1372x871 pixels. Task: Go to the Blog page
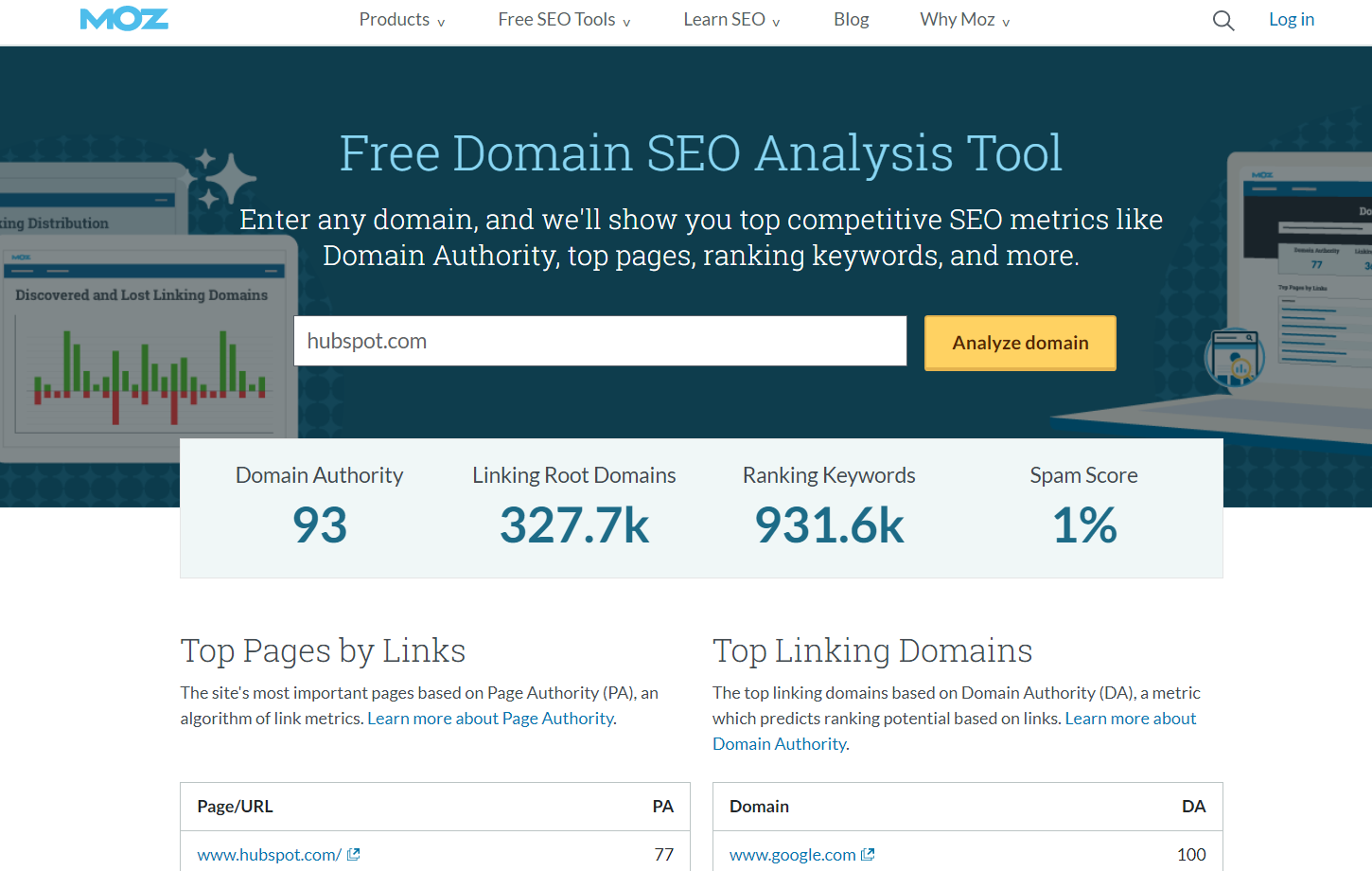click(x=851, y=20)
